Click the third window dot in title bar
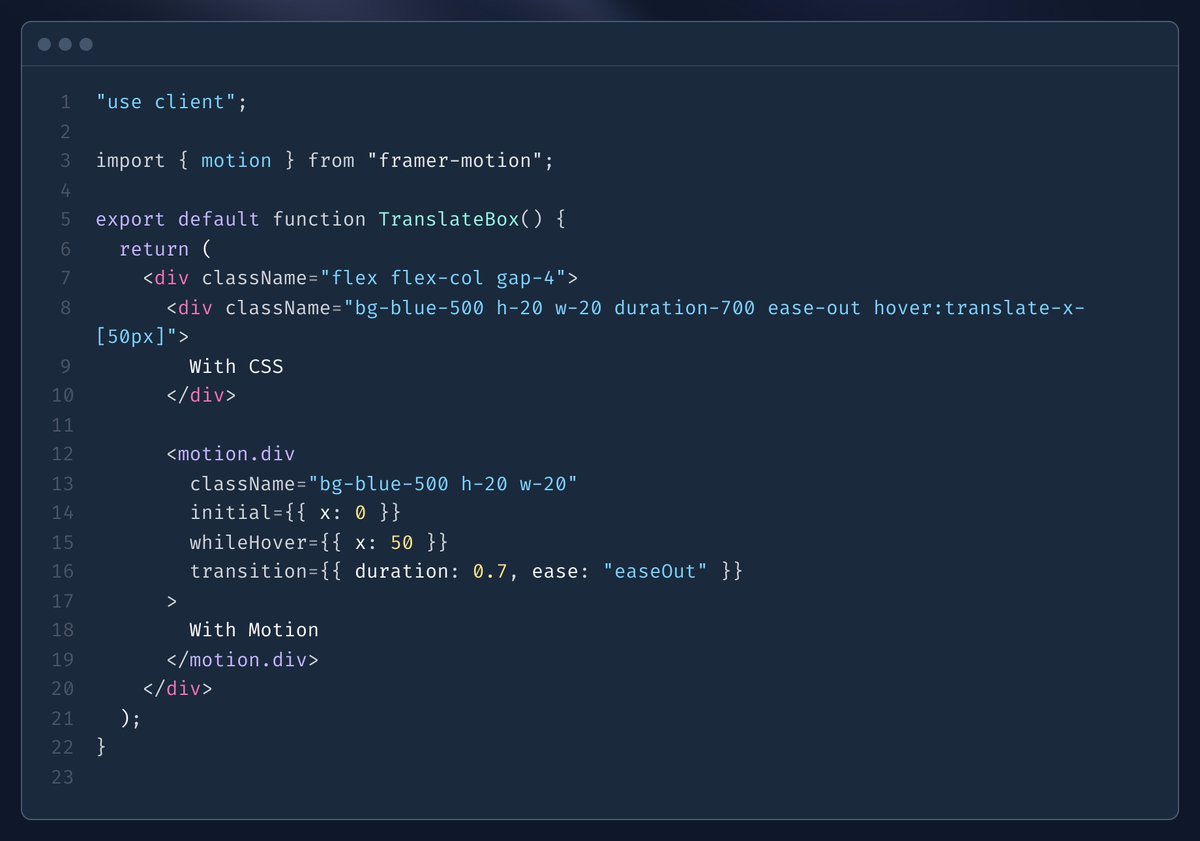The image size is (1200, 841). 86,44
